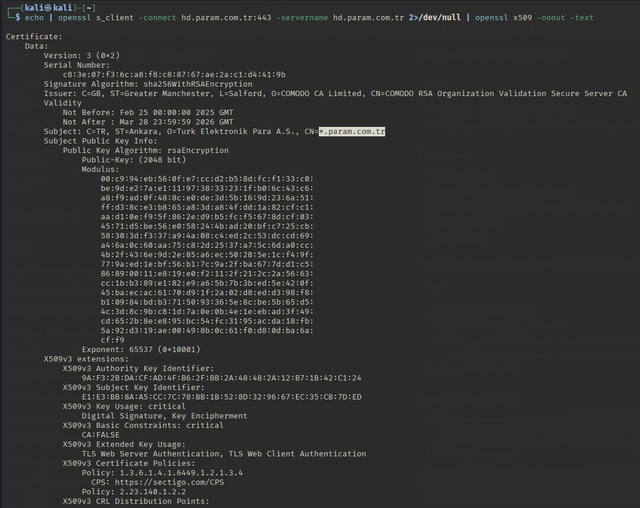Click the Policy 1.3.6.1.4.1.6449.1.2.1.3.4 line
The height and width of the screenshot is (508, 640).
pyautogui.click(x=162, y=473)
